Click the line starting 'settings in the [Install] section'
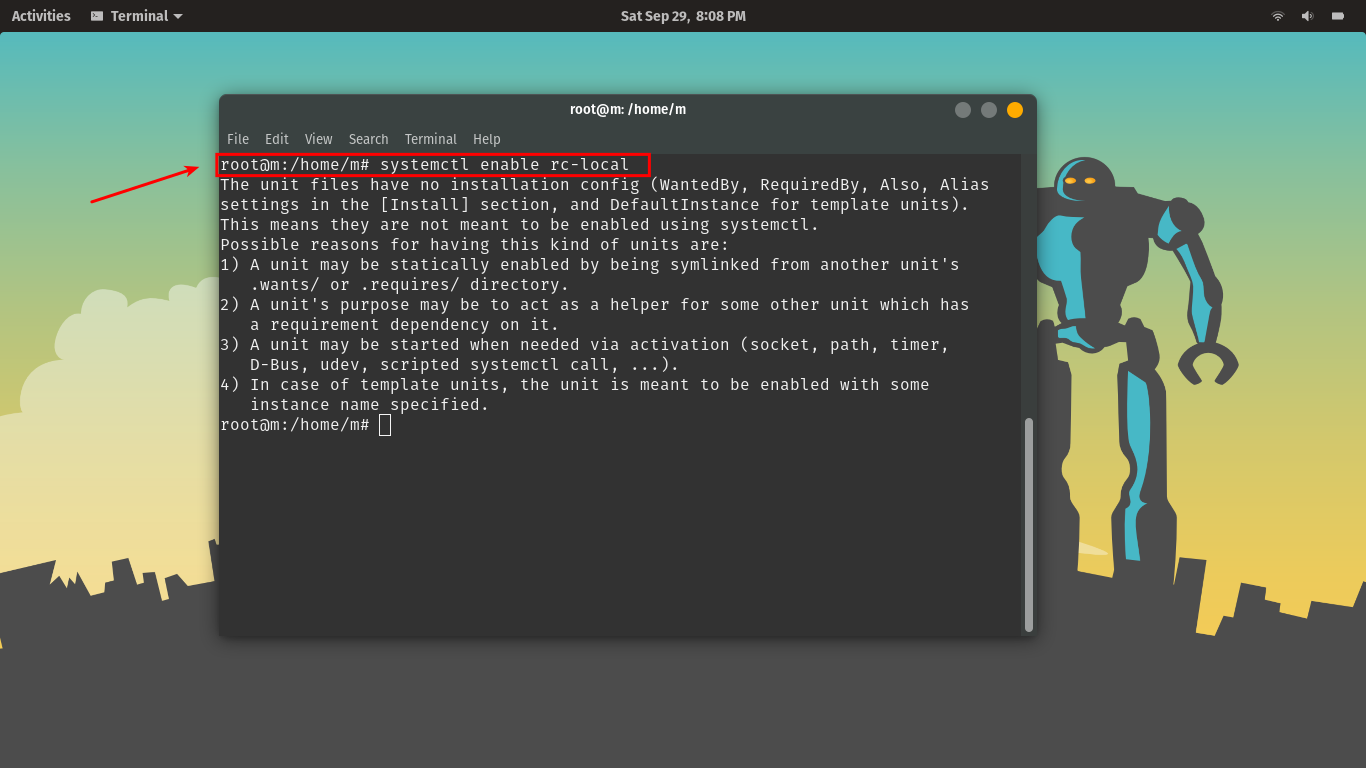 click(x=595, y=205)
